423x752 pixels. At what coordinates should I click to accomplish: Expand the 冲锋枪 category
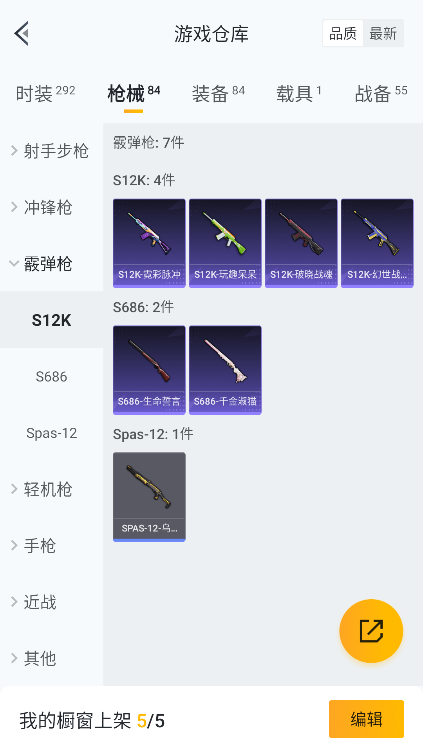pos(51,207)
